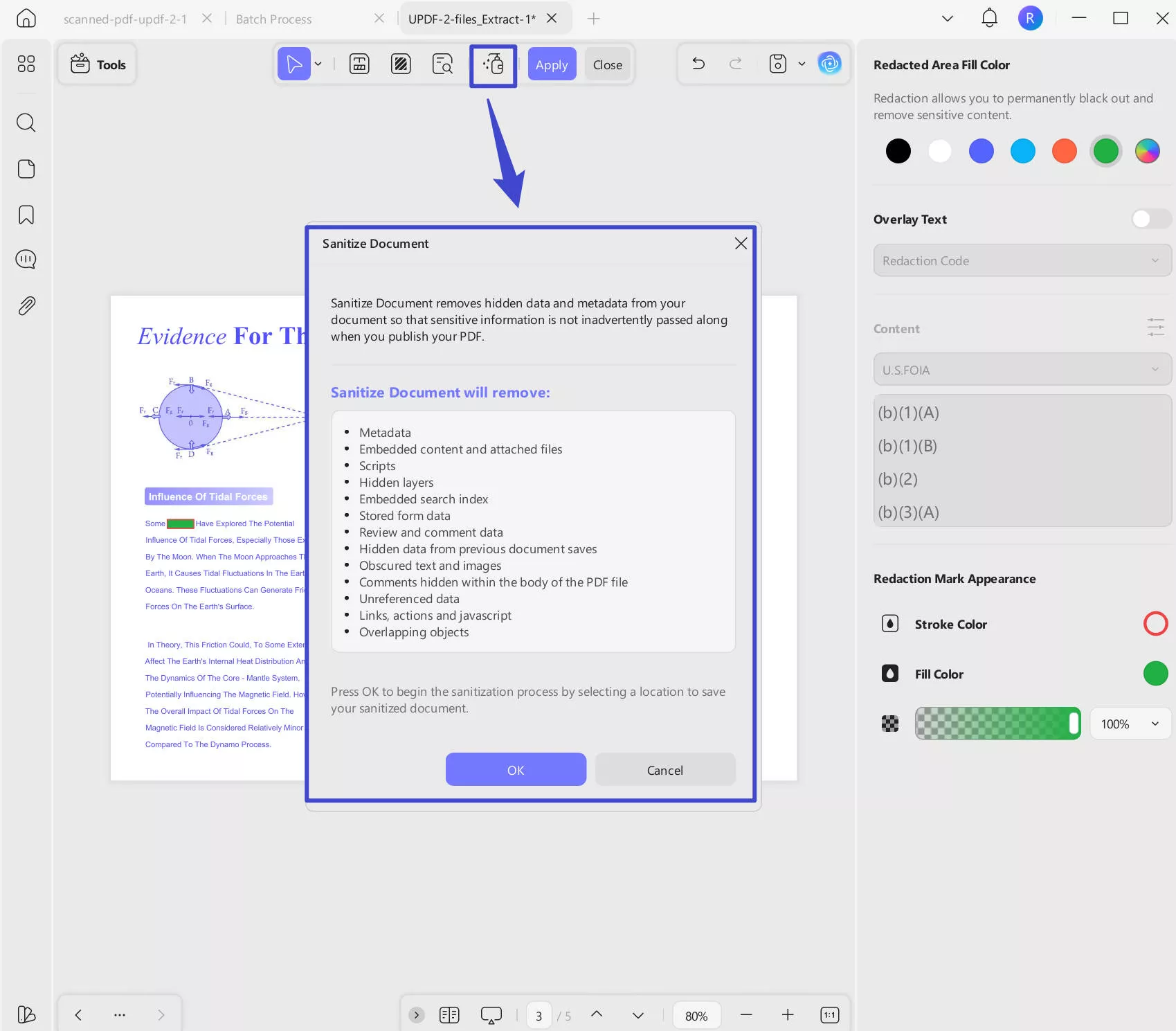Adjust the green opacity slider
This screenshot has width=1176, height=1031.
997,724
